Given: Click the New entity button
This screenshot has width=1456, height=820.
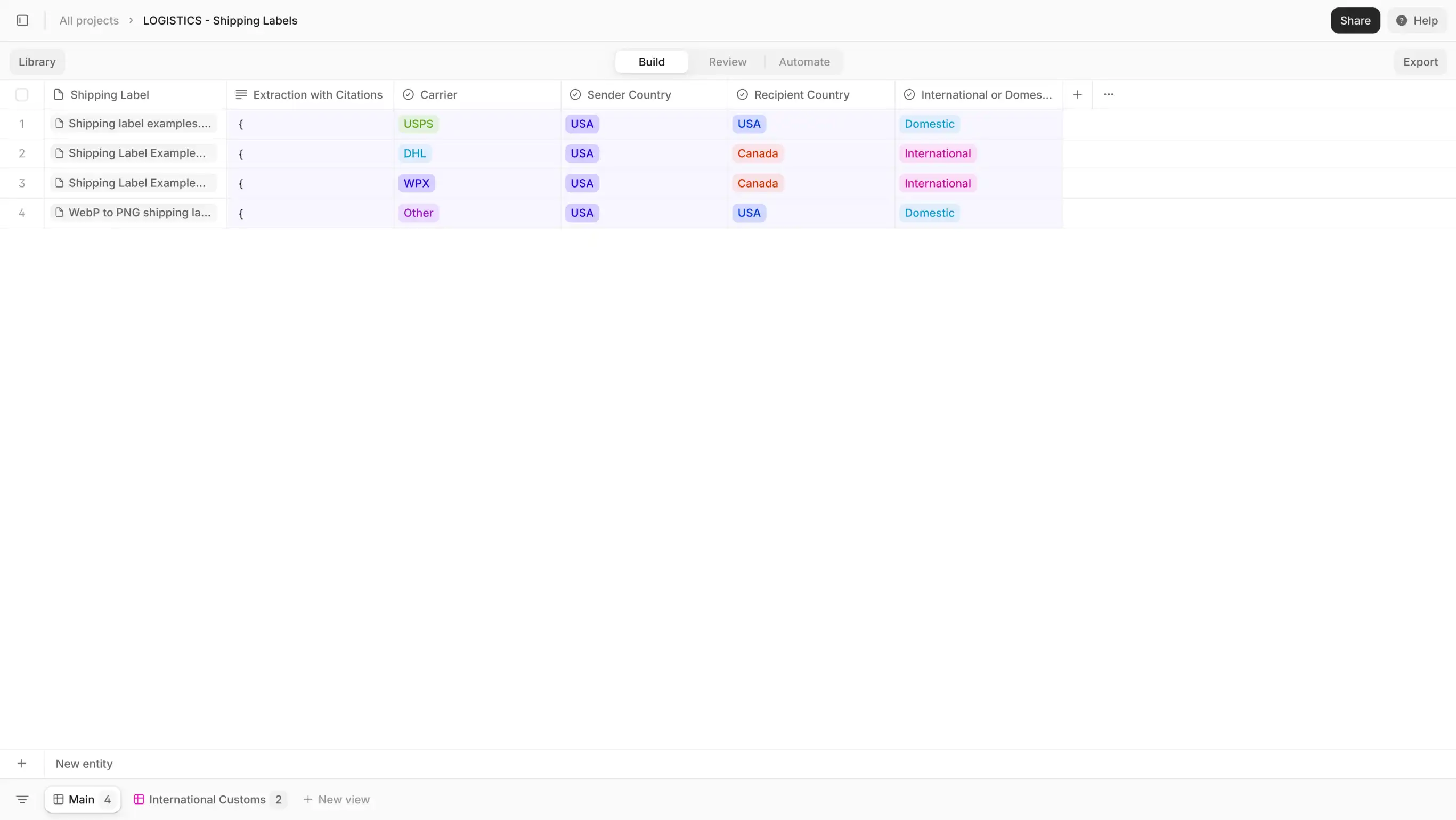Looking at the screenshot, I should (84, 763).
